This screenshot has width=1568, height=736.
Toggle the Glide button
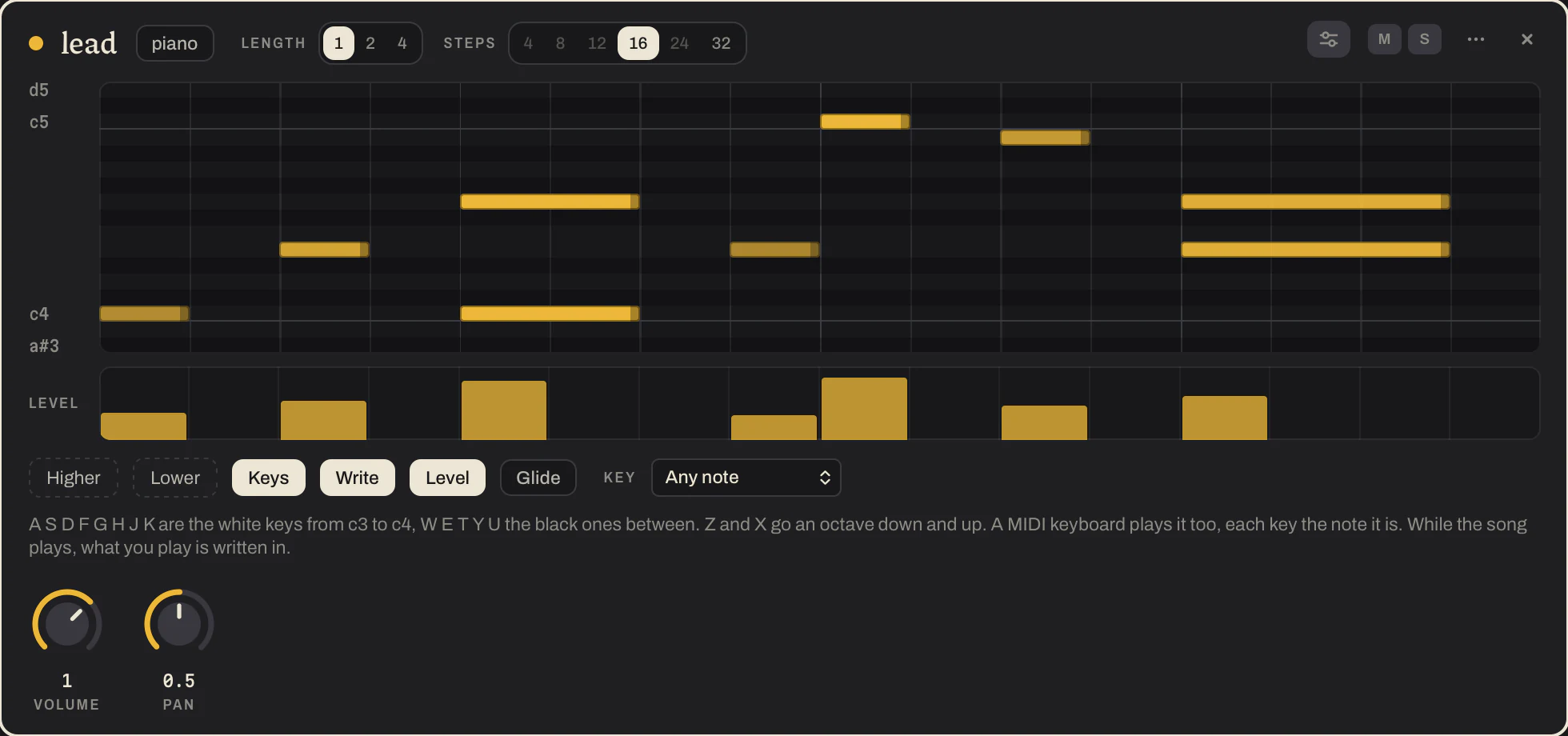pyautogui.click(x=538, y=478)
